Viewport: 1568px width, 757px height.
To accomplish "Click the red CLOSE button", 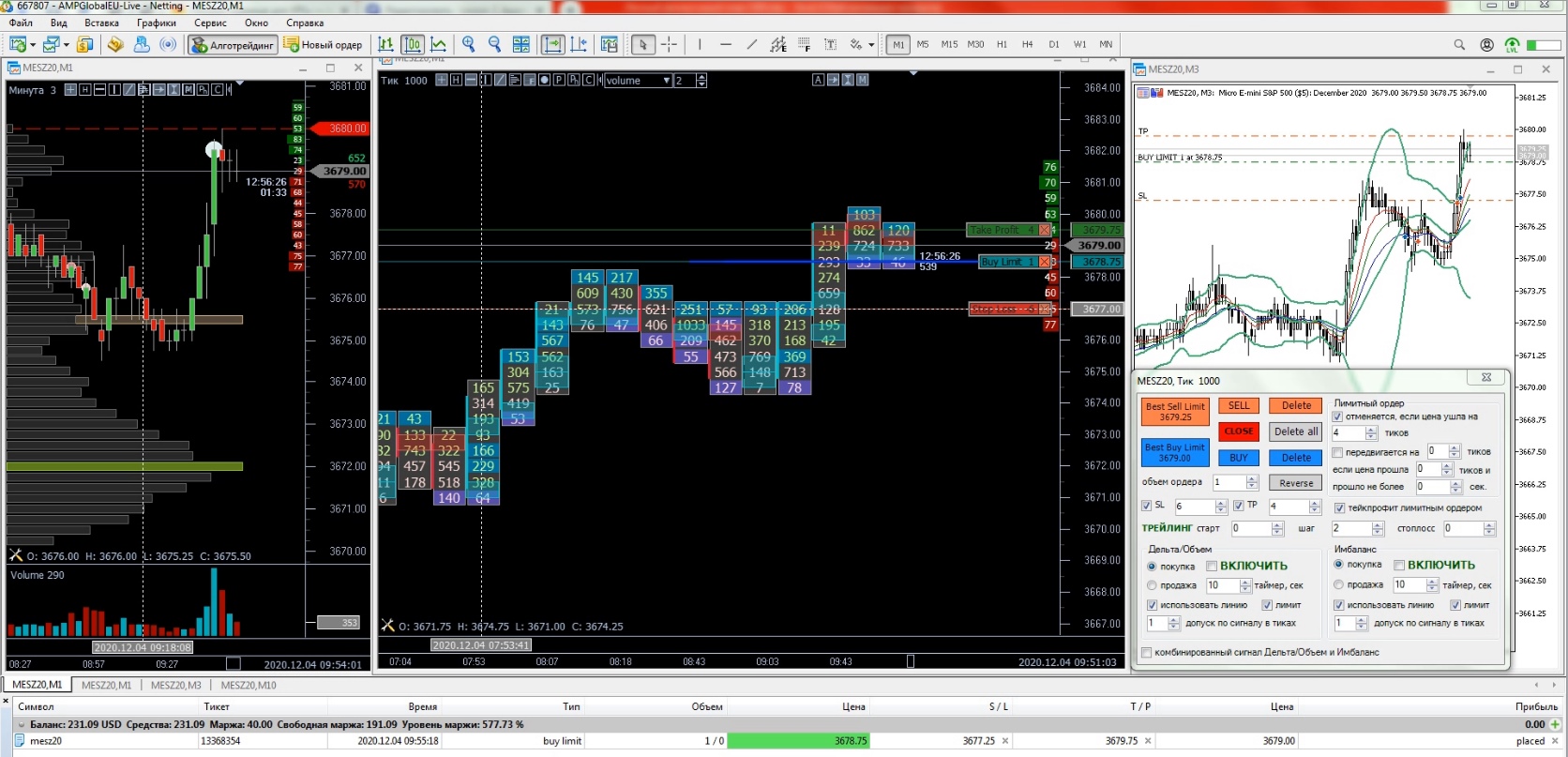I will tap(1239, 431).
